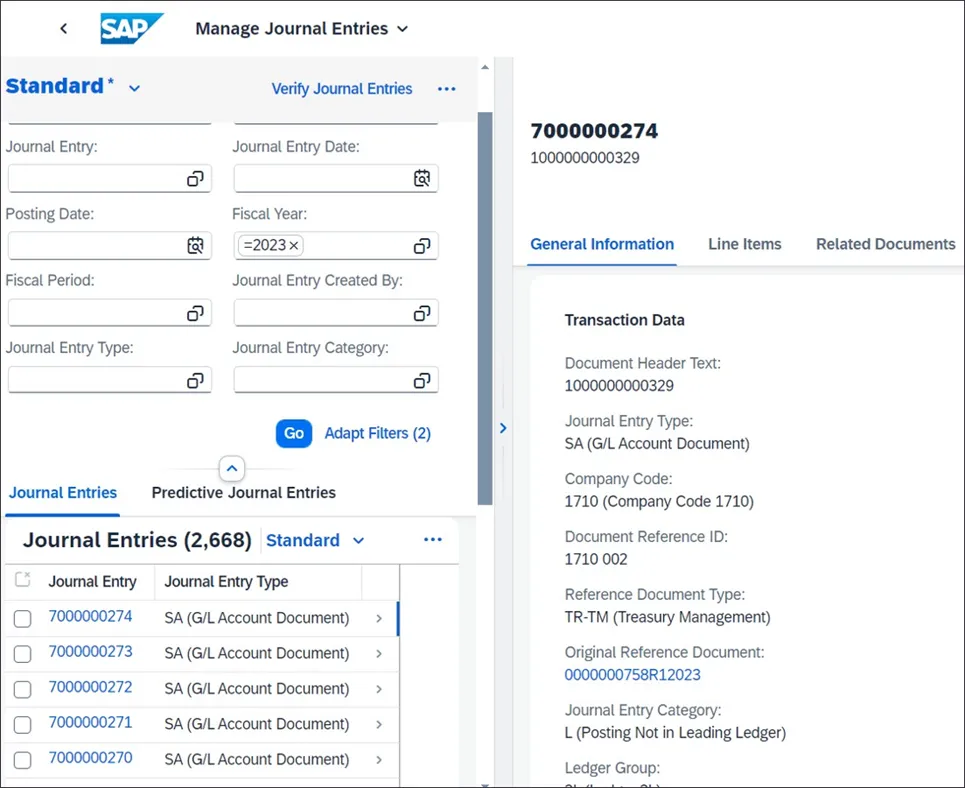Viewport: 965px width, 788px height.
Task: Expand the detail panel using side arrow
Action: (503, 428)
